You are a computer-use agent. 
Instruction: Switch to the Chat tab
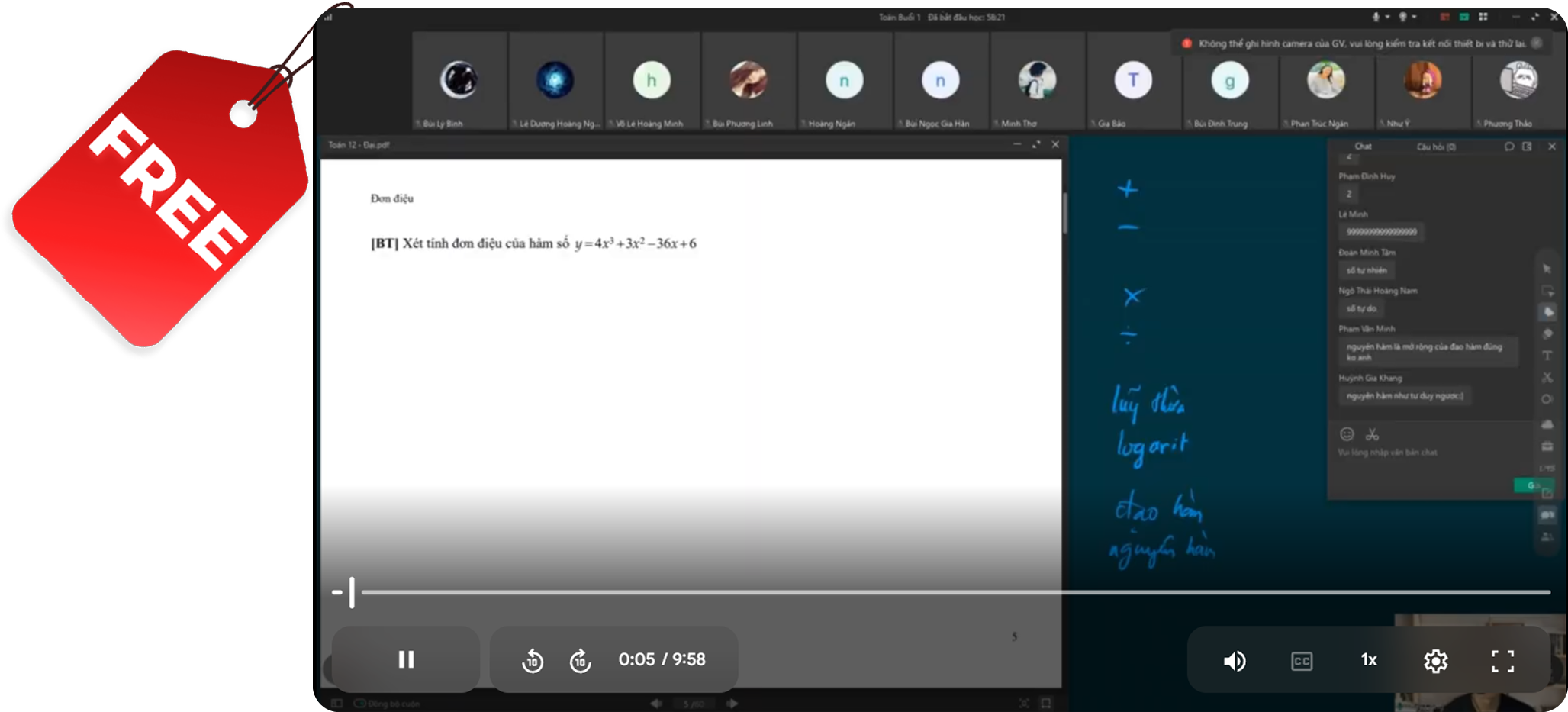pyautogui.click(x=1363, y=147)
